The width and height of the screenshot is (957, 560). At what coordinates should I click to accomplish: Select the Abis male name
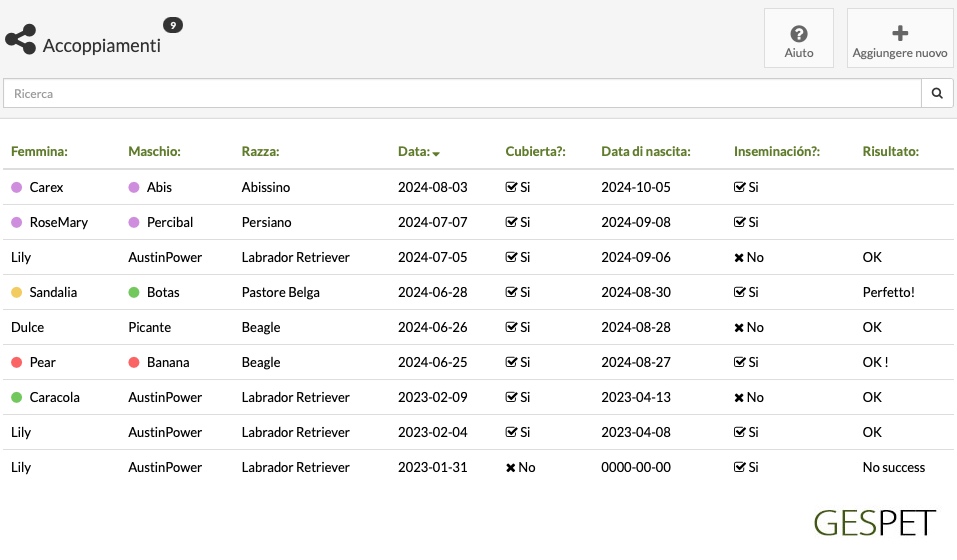click(x=159, y=187)
